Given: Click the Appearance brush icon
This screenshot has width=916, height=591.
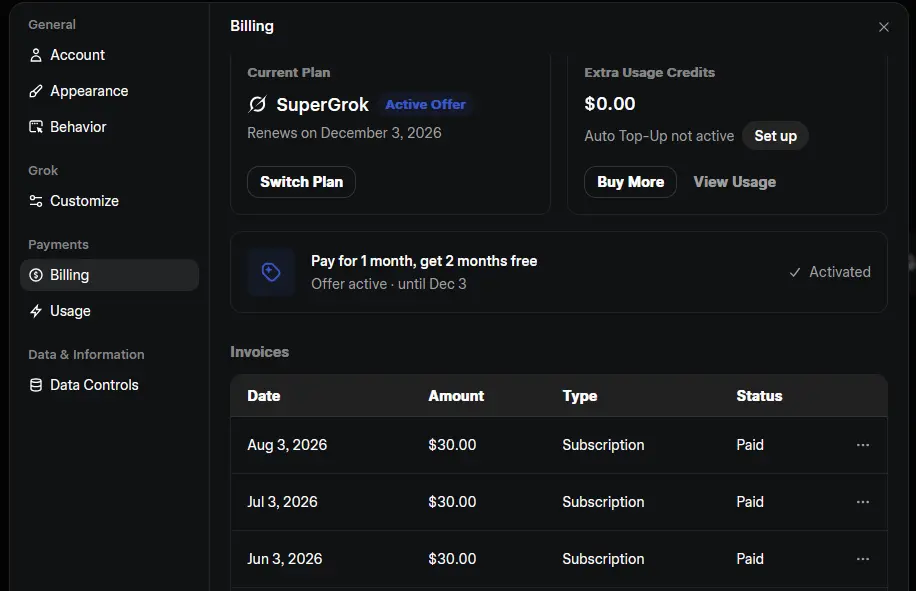Looking at the screenshot, I should [x=36, y=91].
